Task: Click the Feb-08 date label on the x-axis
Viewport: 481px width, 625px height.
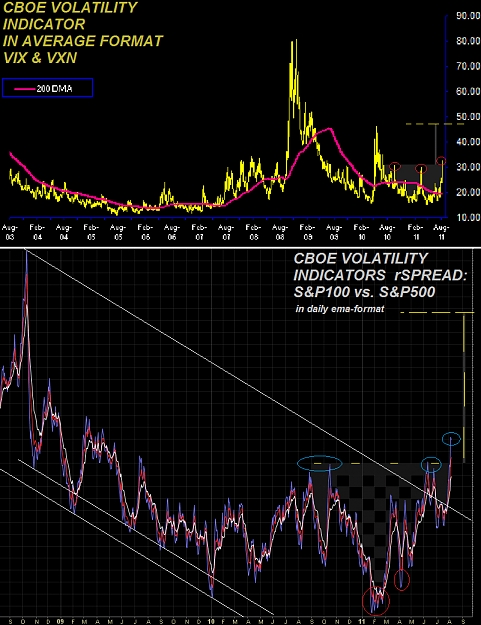Action: (x=253, y=232)
